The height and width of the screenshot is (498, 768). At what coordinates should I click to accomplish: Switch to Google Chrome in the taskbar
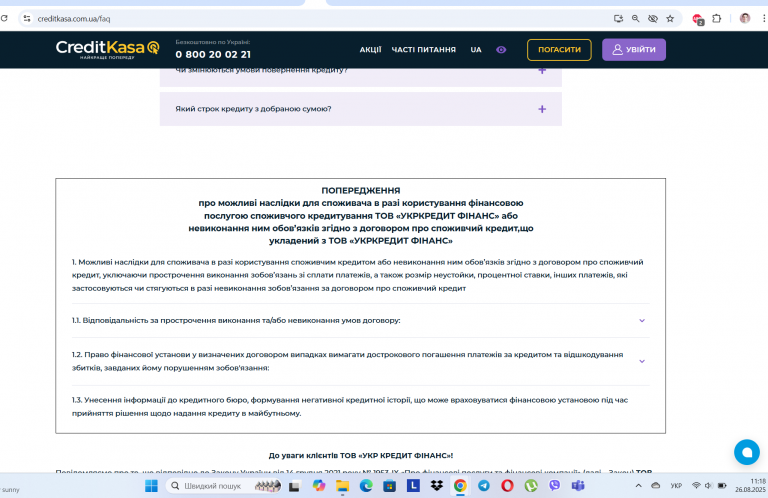tap(460, 486)
